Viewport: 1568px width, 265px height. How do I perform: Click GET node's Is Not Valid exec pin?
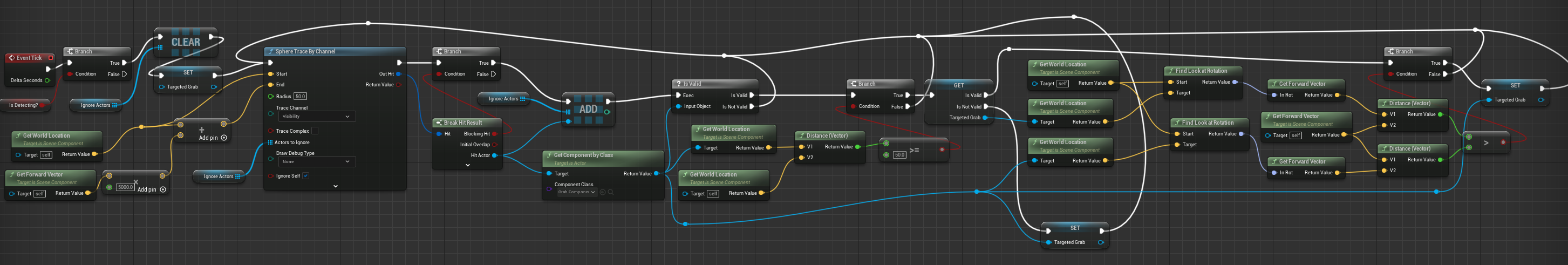tap(986, 107)
